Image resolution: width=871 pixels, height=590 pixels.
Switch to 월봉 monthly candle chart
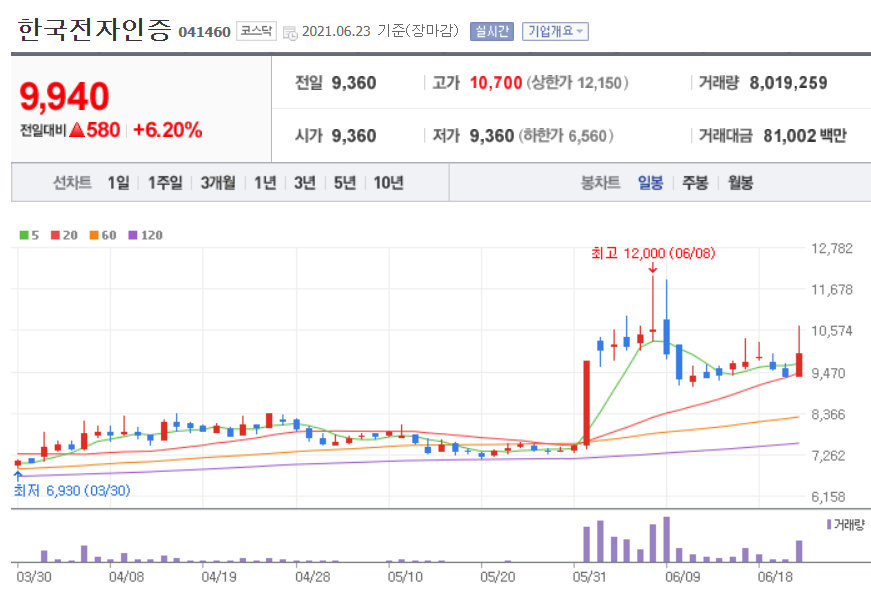coord(740,182)
